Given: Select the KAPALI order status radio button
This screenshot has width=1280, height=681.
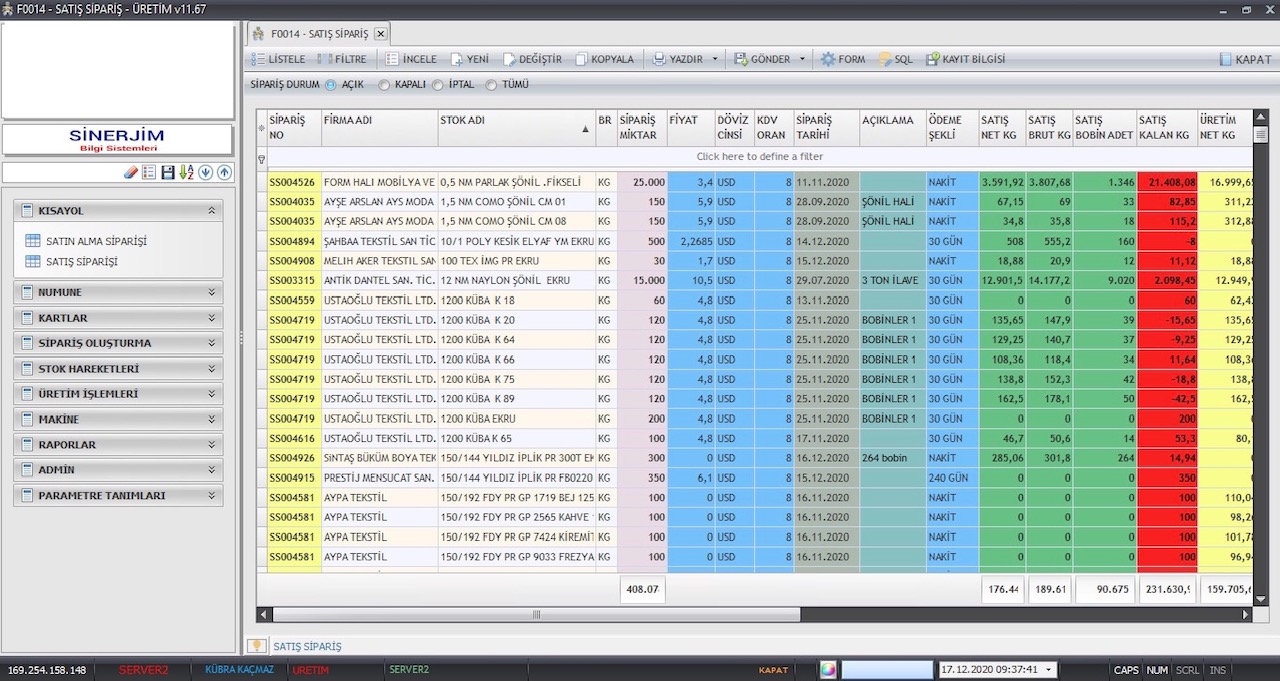Looking at the screenshot, I should pos(385,85).
